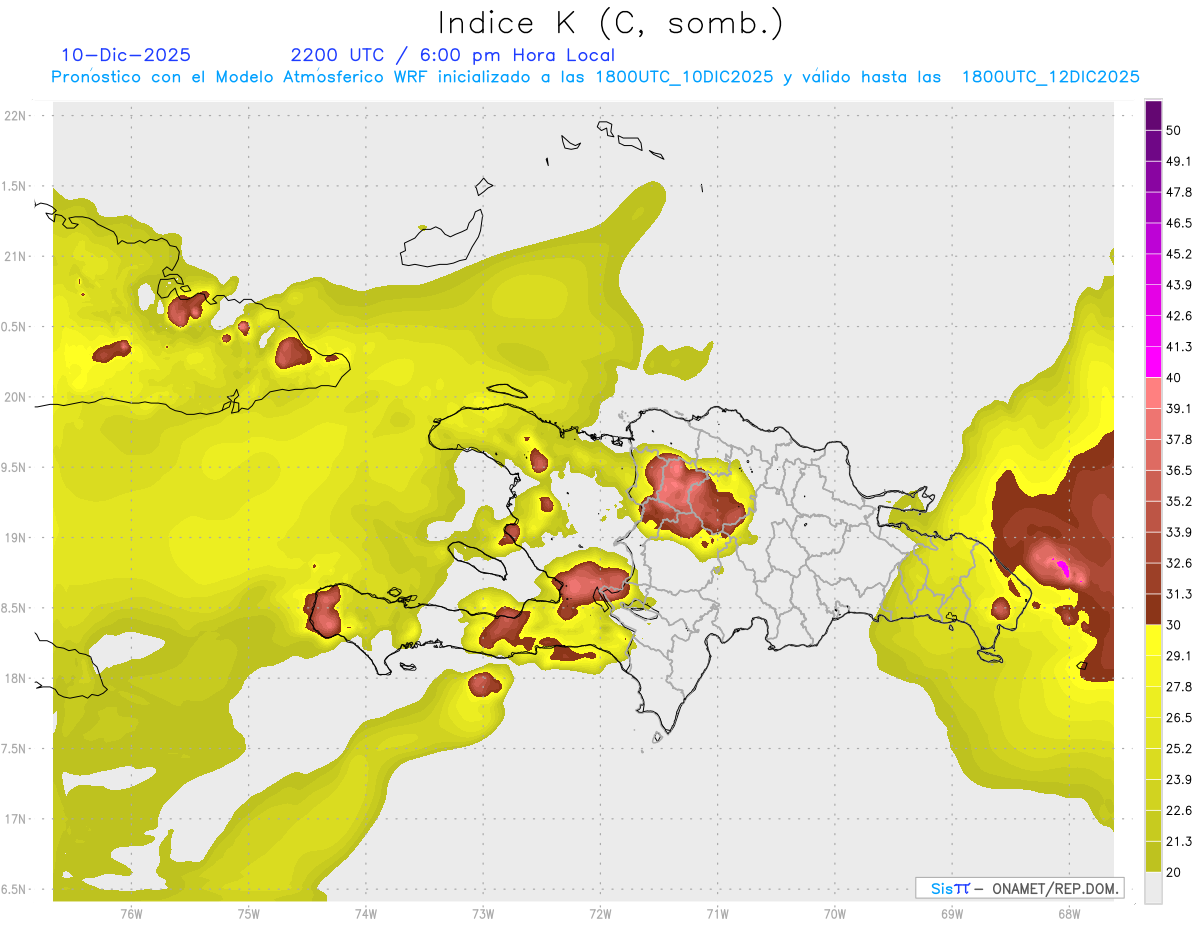Click the colorbar value 35.2
This screenshot has width=1200, height=927.
pyautogui.click(x=1179, y=501)
